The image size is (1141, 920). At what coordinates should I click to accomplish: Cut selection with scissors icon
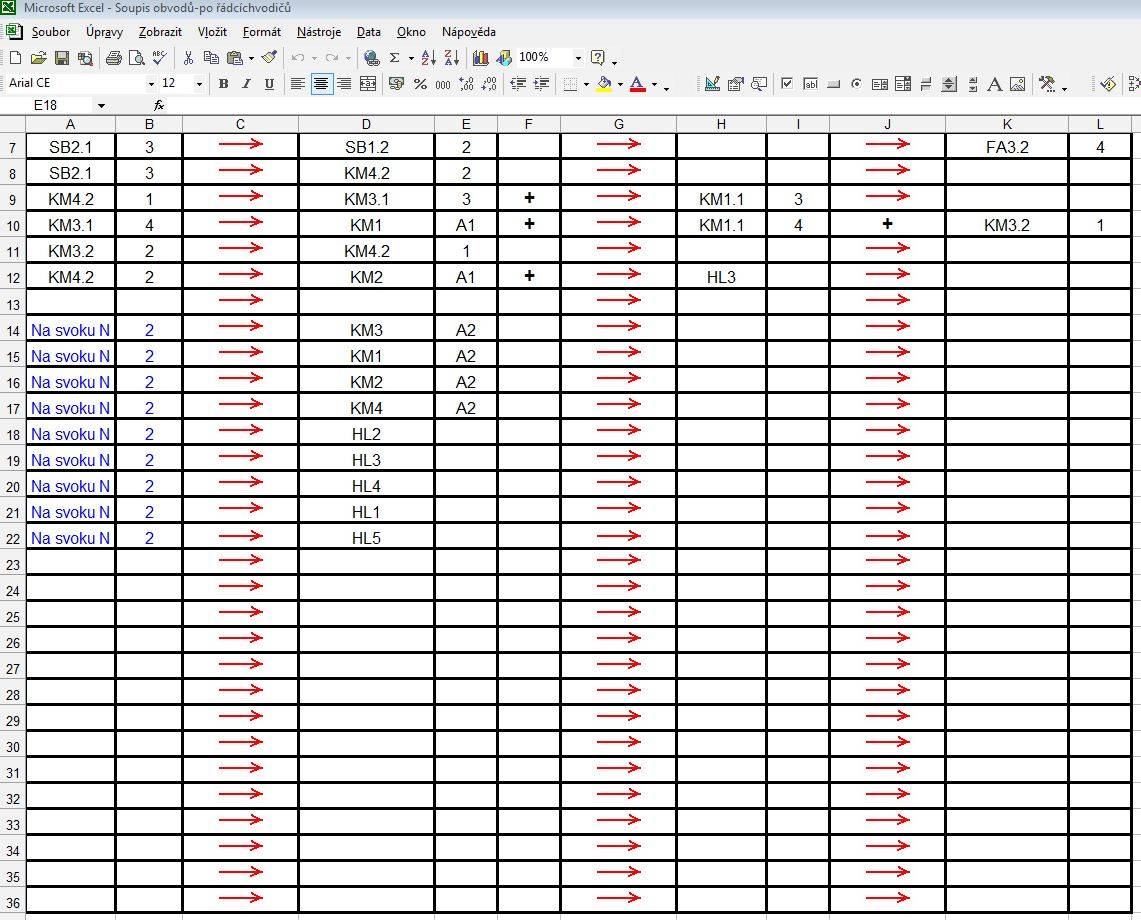pyautogui.click(x=188, y=58)
